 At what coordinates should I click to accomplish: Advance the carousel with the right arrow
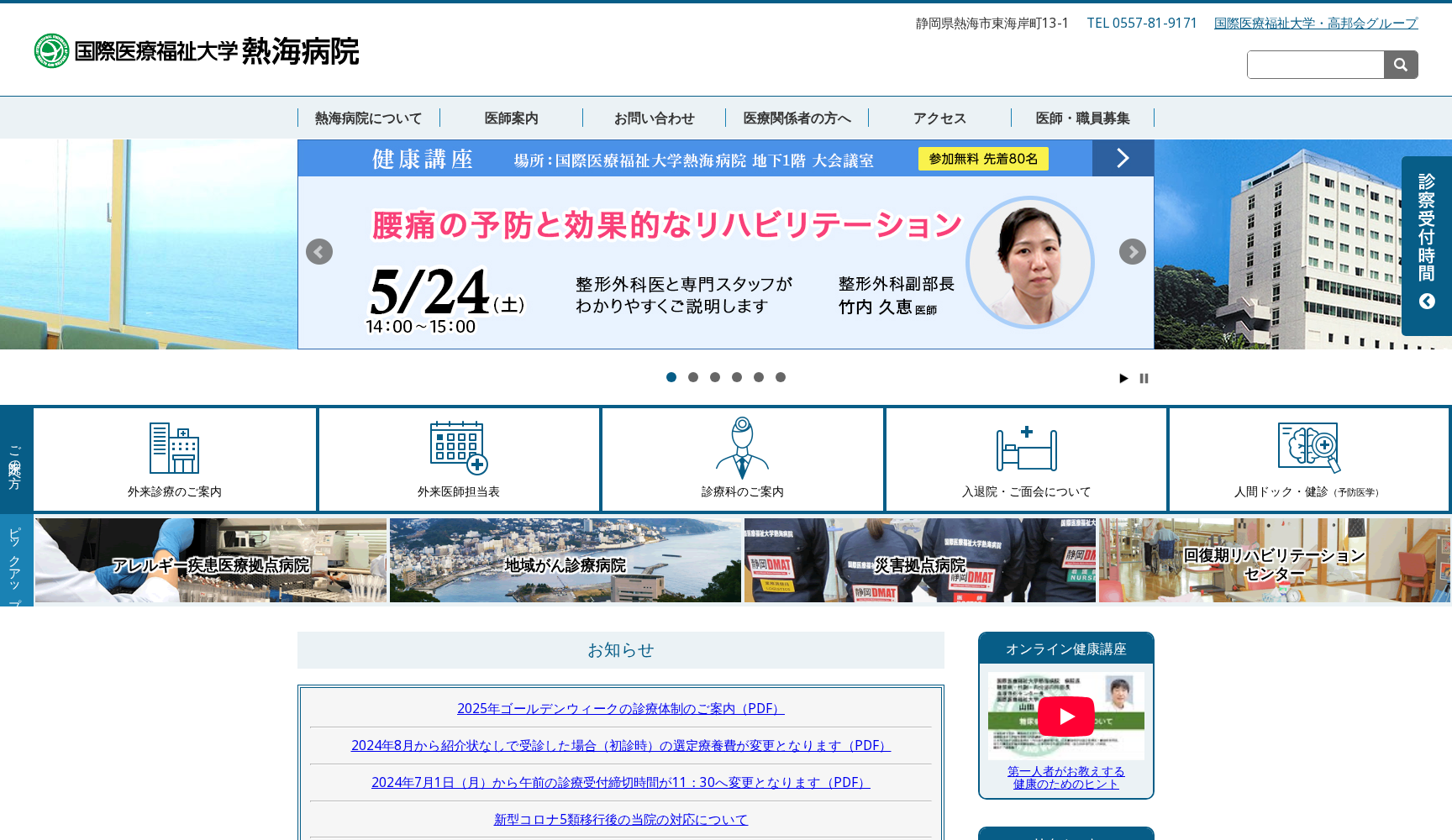click(x=1133, y=251)
